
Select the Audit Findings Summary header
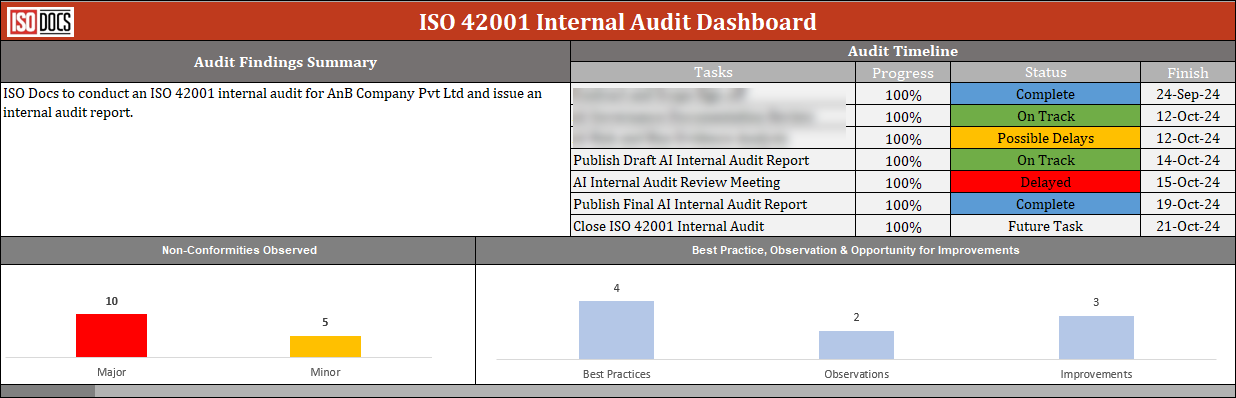point(285,62)
